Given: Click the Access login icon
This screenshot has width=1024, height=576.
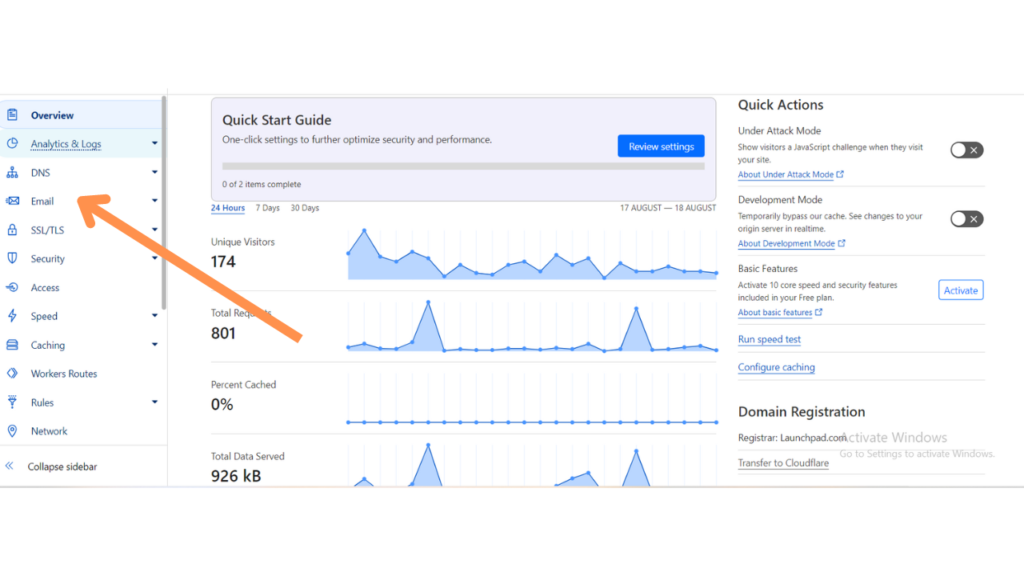Looking at the screenshot, I should point(12,287).
